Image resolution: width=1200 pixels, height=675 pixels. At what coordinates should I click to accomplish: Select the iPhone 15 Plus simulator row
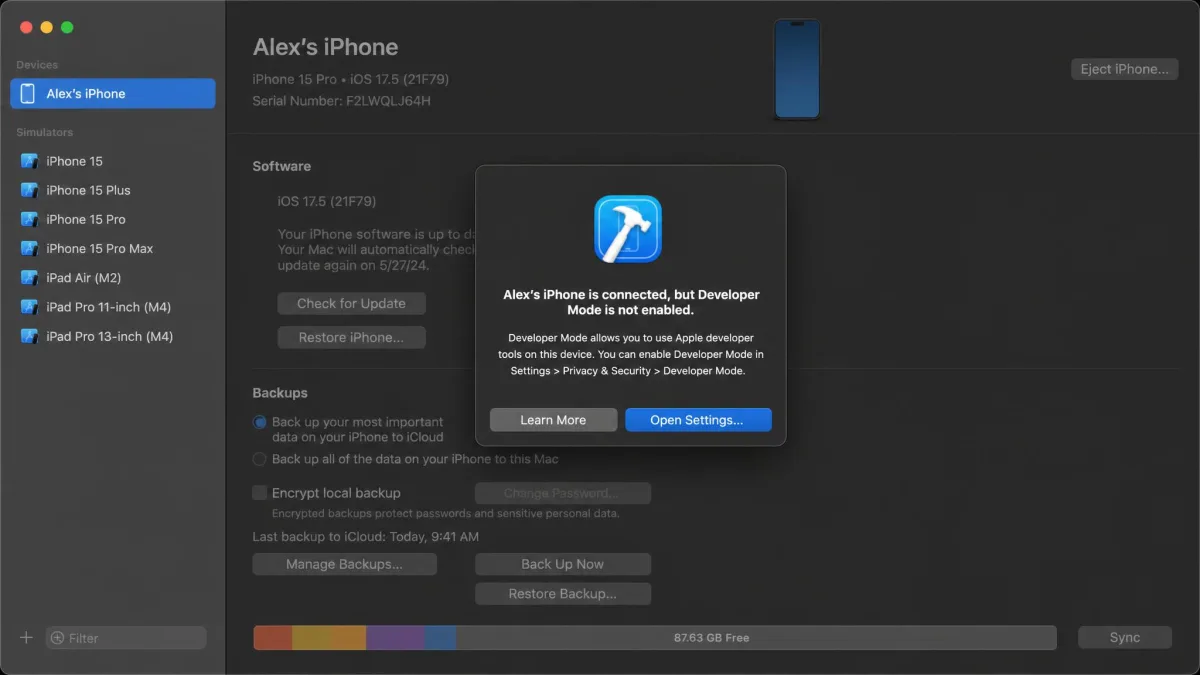pyautogui.click(x=113, y=190)
